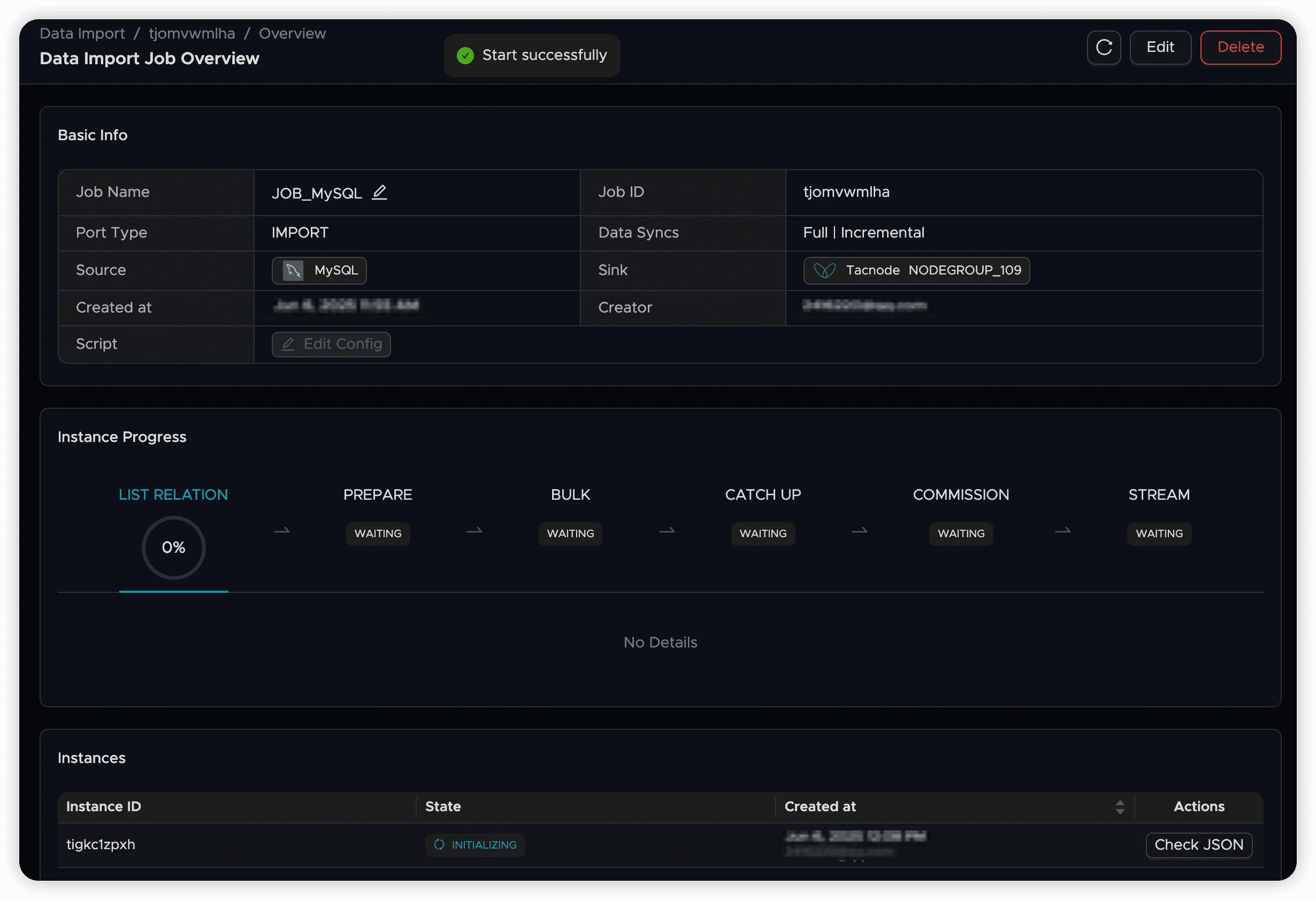
Task: Click the pencil icon beside JOB_MySQL
Action: pos(379,193)
